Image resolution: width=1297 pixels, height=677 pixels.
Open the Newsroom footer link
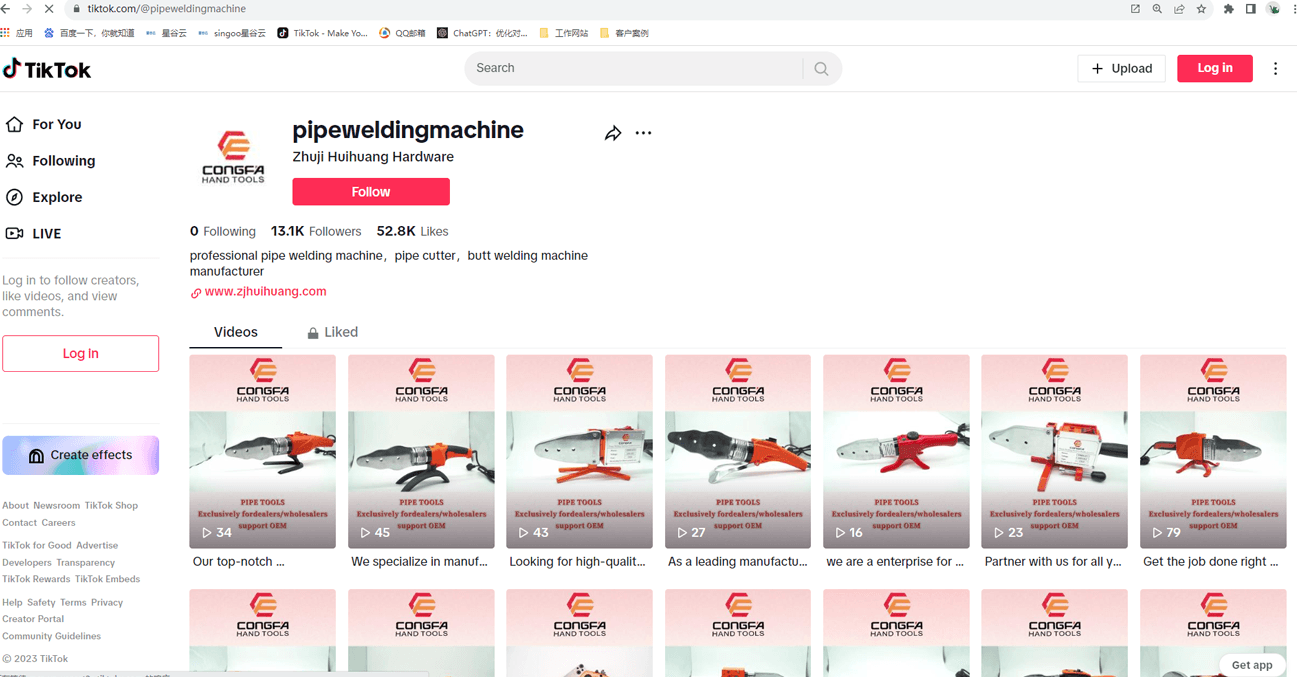pyautogui.click(x=56, y=506)
